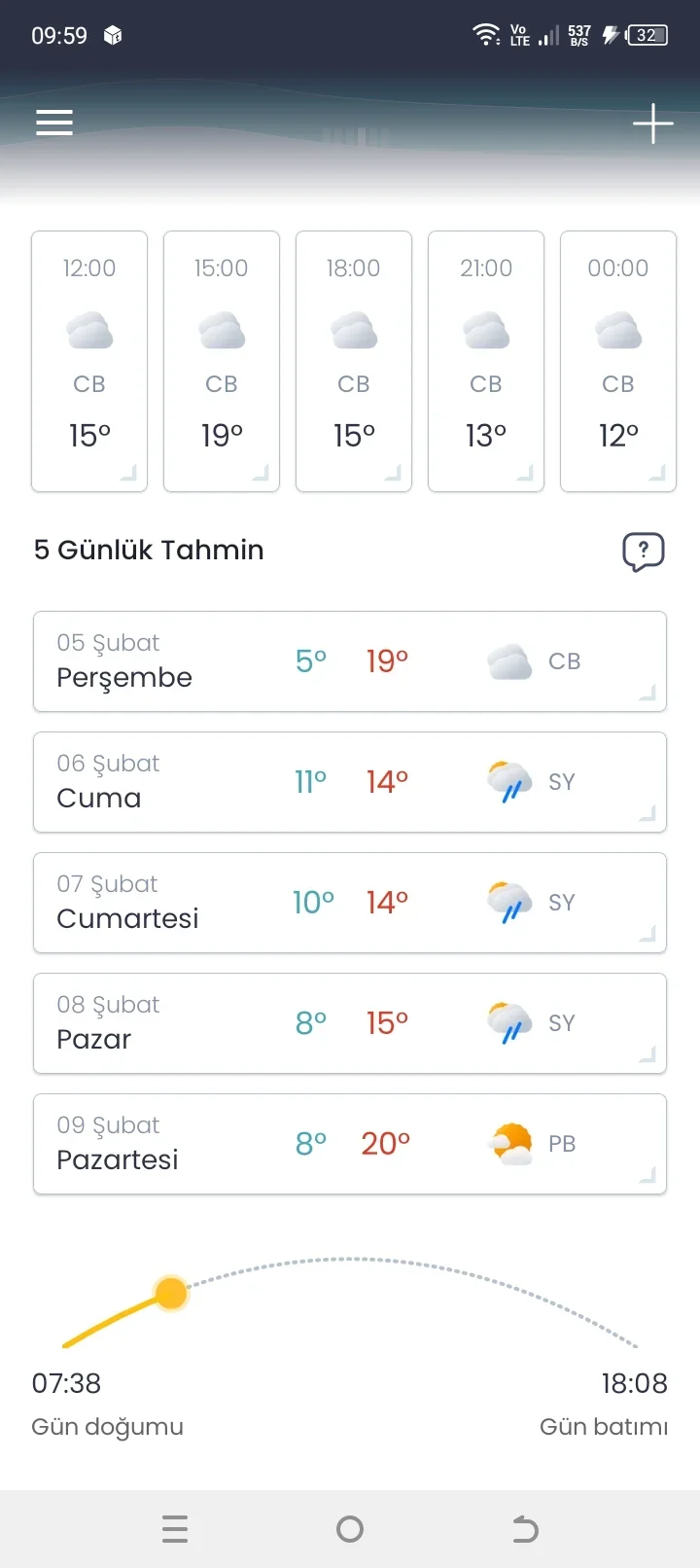This screenshot has height=1568, width=700.
Task: Select the 18:00 hourly forecast card
Action: click(x=354, y=361)
